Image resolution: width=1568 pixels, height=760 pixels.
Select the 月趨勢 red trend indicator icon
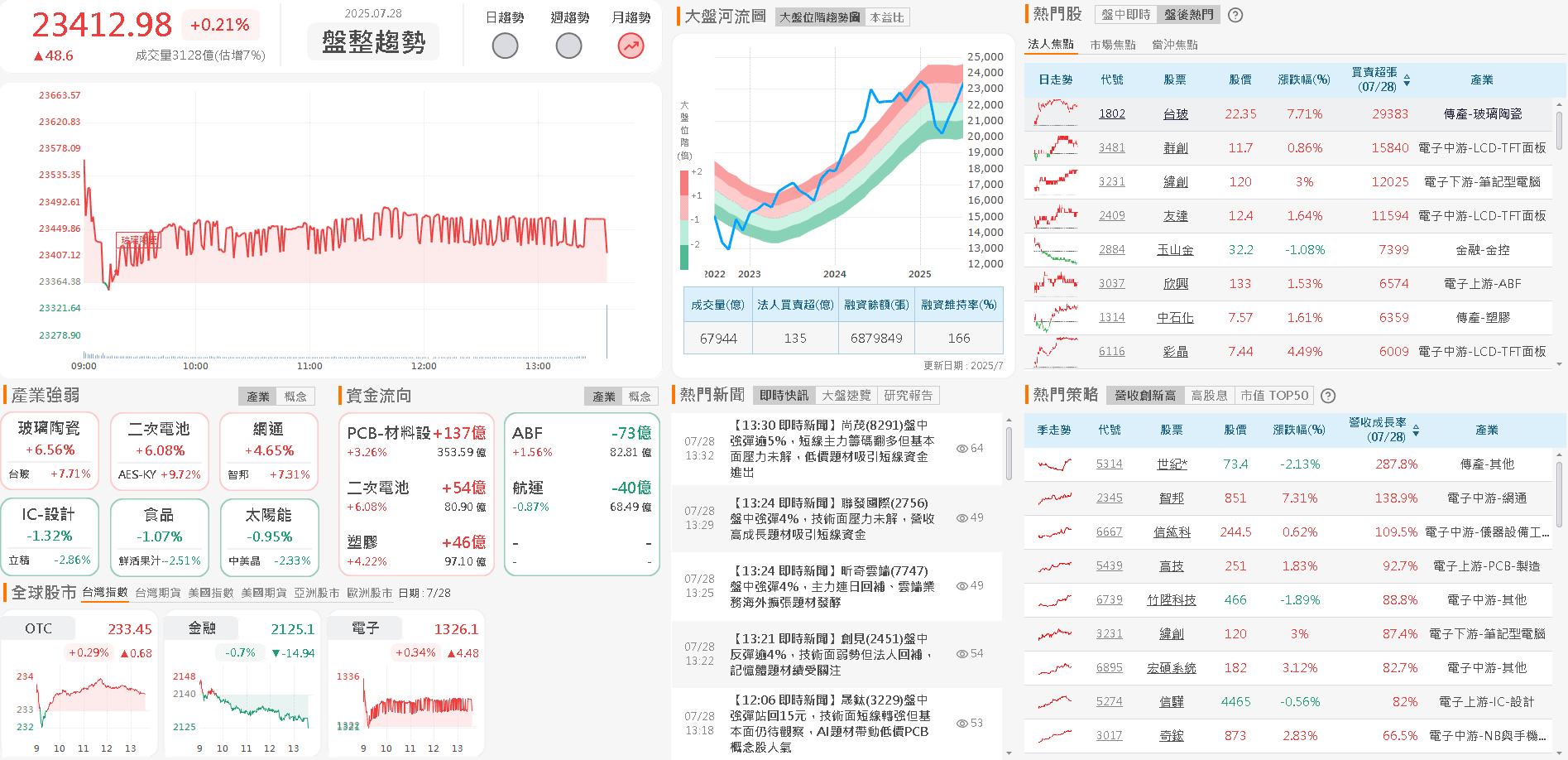point(630,46)
